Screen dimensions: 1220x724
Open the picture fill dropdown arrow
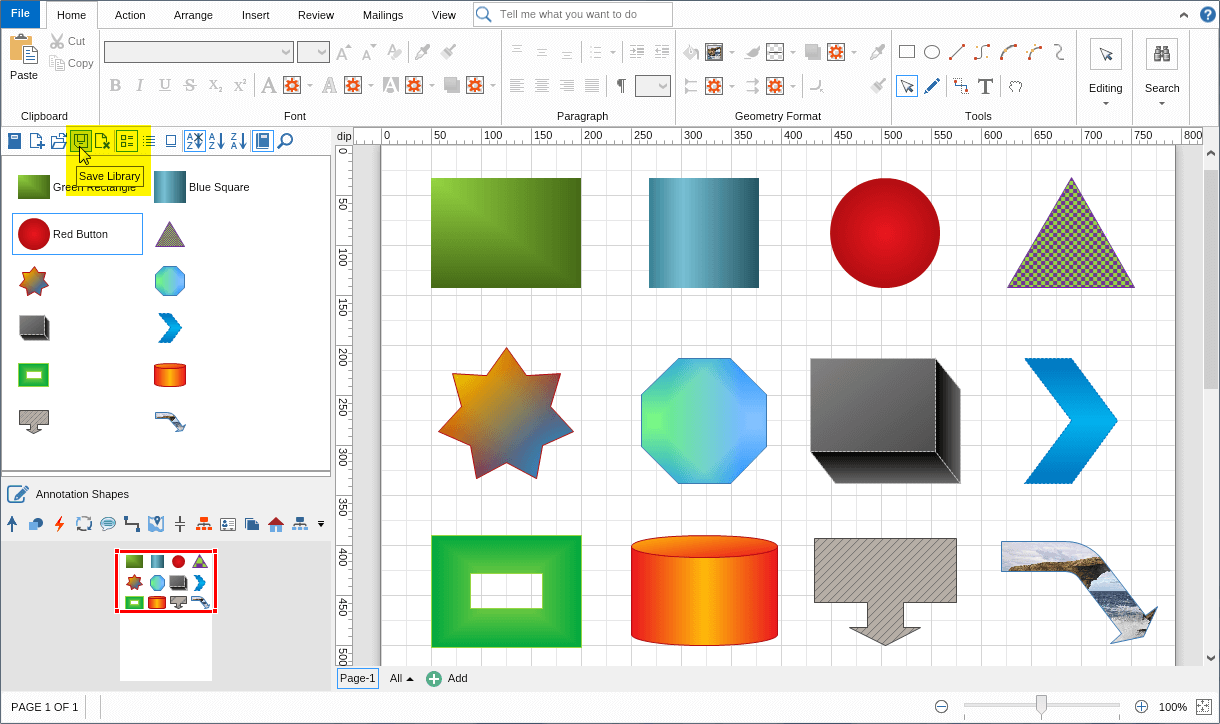click(x=731, y=52)
